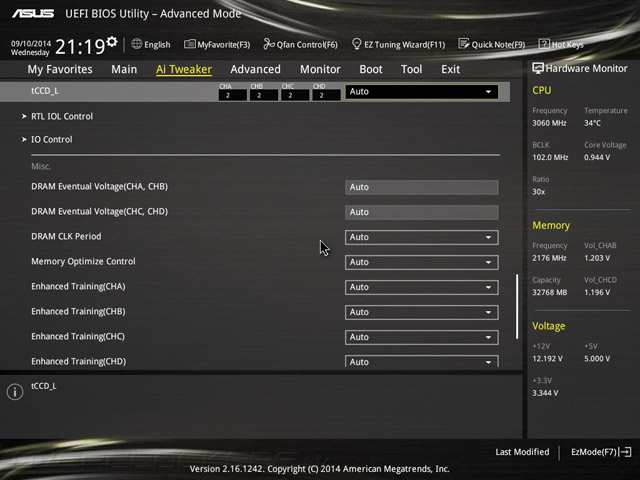
Task: Open Quick Note(F9)
Action: (492, 44)
